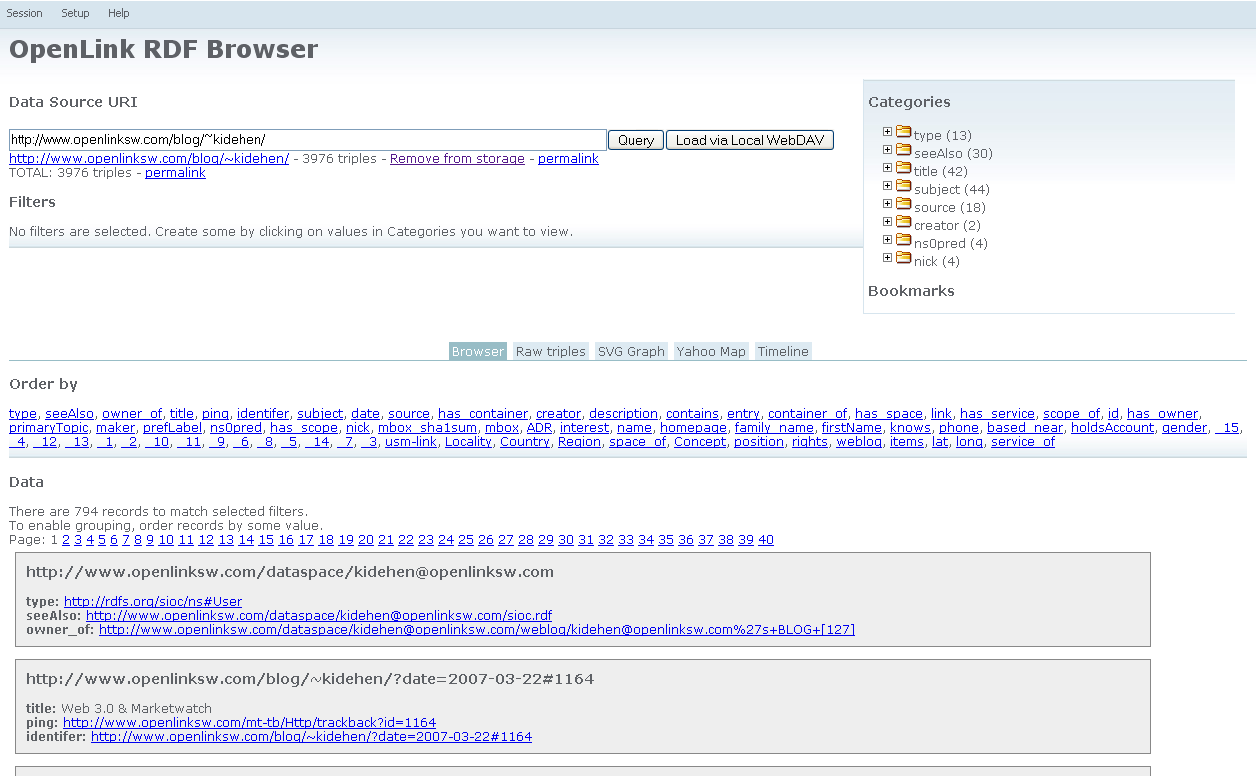Screen dimensions: 1256x776
Task: Order records by primaryTopic
Action: click(49, 427)
